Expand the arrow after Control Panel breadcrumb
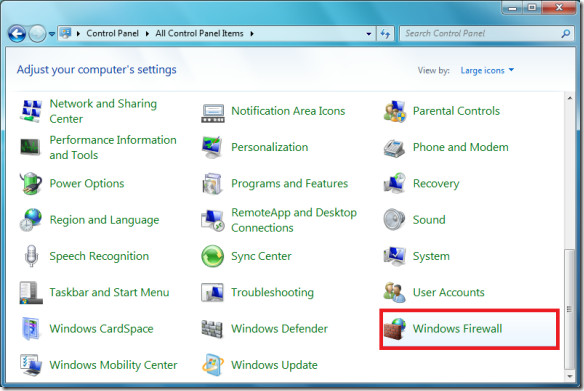The height and width of the screenshot is (391, 584). [x=147, y=34]
